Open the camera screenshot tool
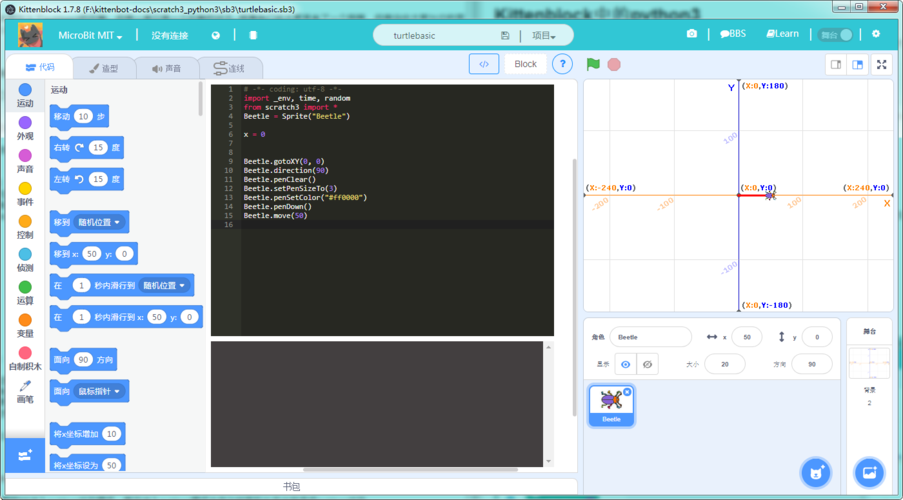Image resolution: width=903 pixels, height=500 pixels. click(x=691, y=34)
